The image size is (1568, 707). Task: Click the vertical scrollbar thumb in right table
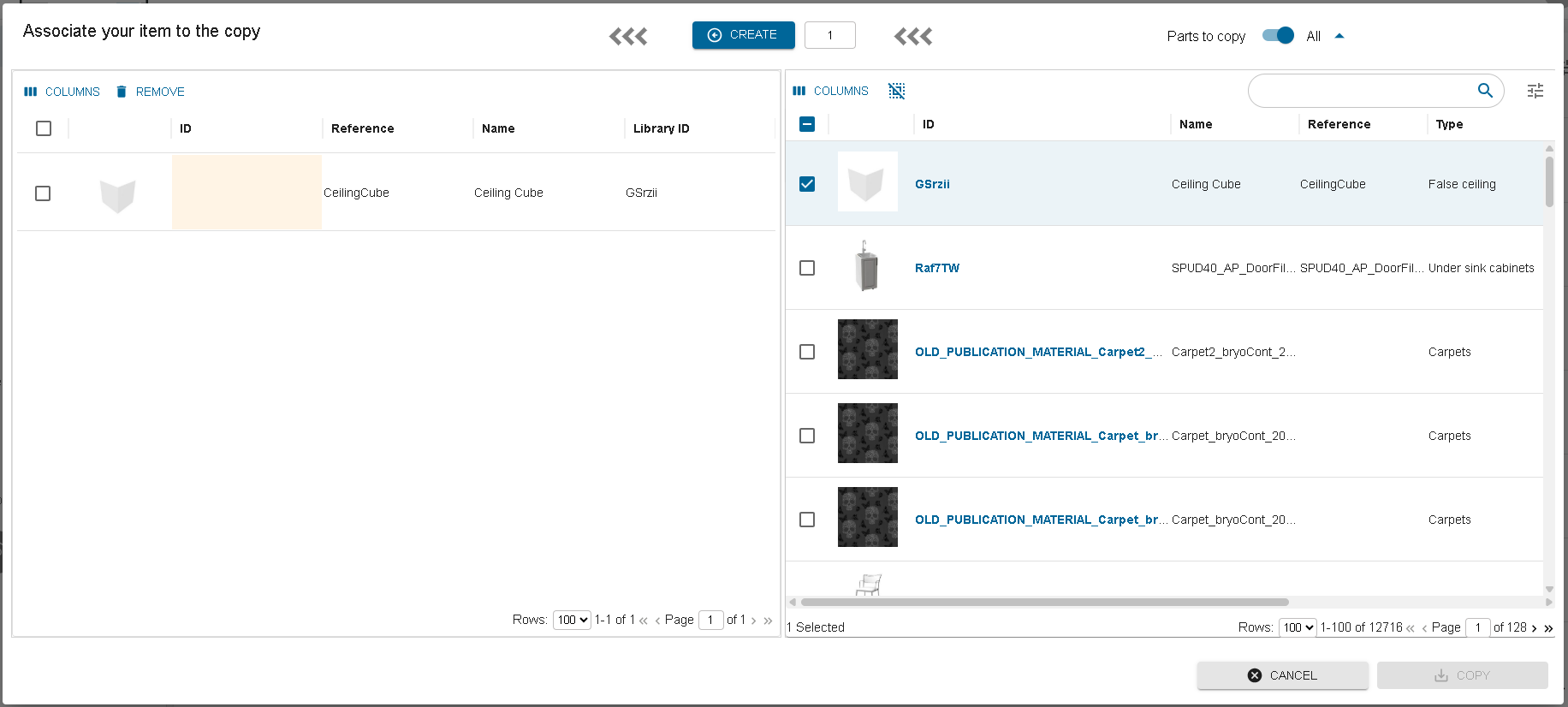click(1549, 181)
